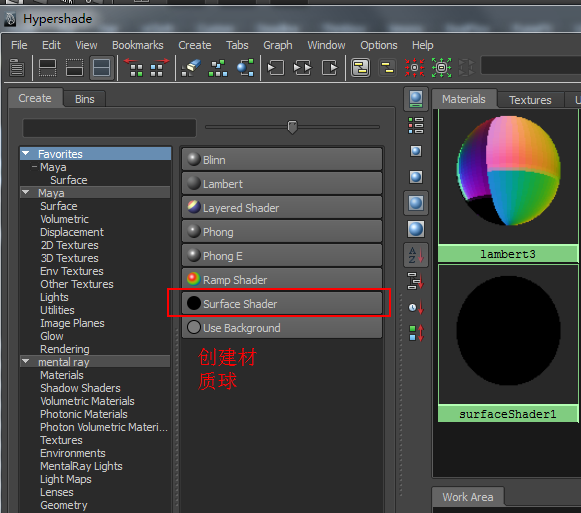581x513 pixels.
Task: Open the Create menu
Action: tap(195, 45)
